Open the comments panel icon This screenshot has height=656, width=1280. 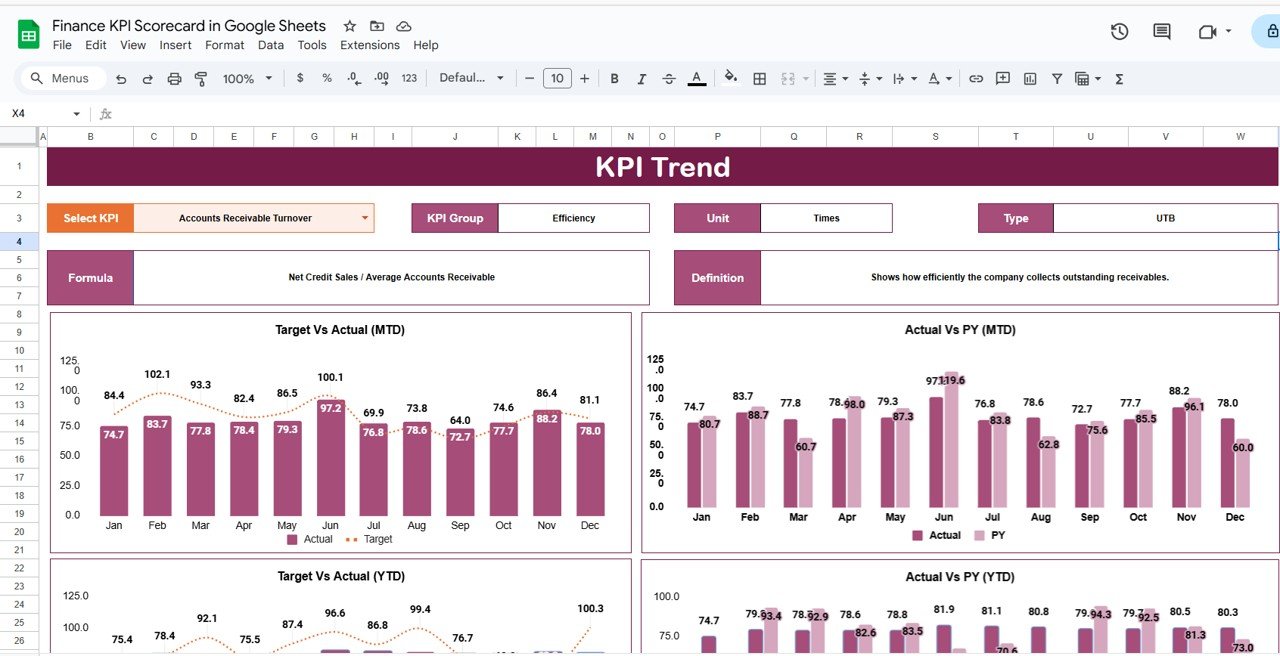click(x=1161, y=32)
